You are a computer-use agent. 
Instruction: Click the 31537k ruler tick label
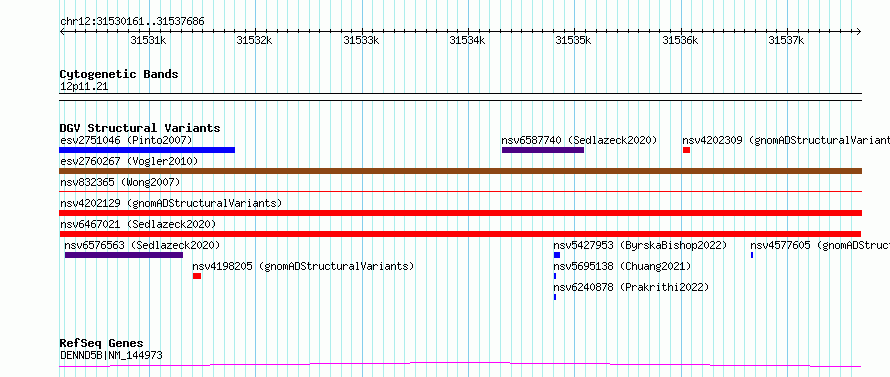[x=786, y=40]
